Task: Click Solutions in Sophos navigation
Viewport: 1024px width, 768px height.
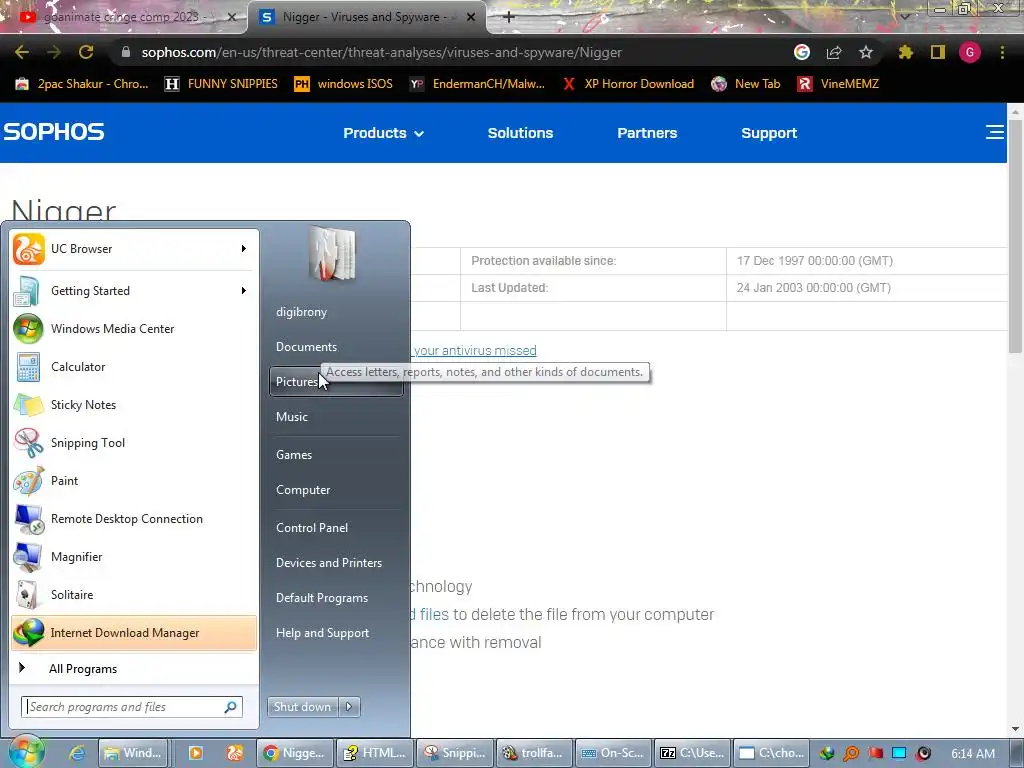Action: (520, 133)
